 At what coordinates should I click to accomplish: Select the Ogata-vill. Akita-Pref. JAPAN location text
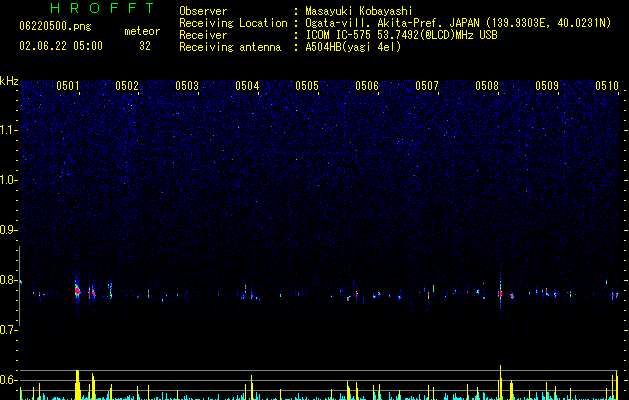point(458,23)
